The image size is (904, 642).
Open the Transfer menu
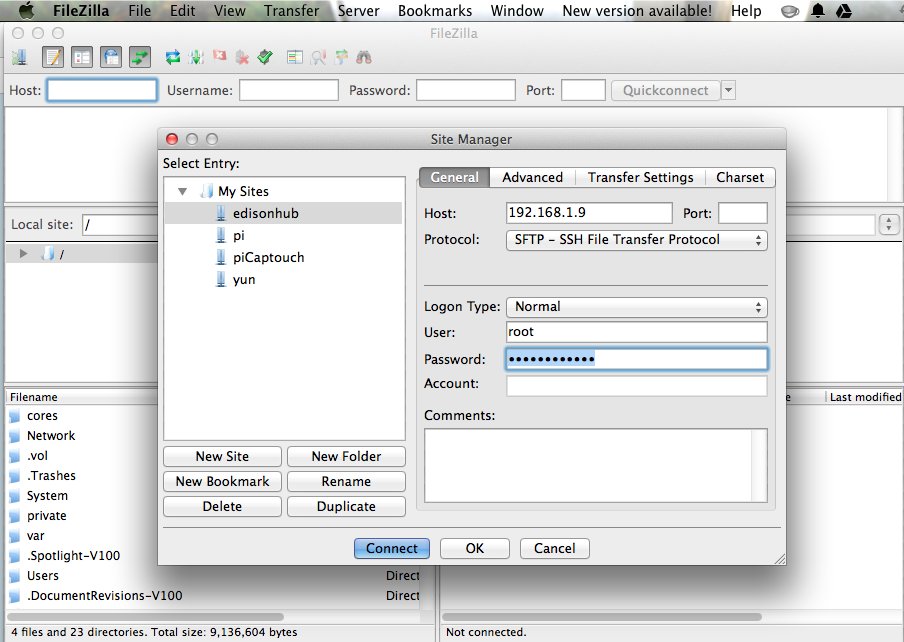(291, 10)
